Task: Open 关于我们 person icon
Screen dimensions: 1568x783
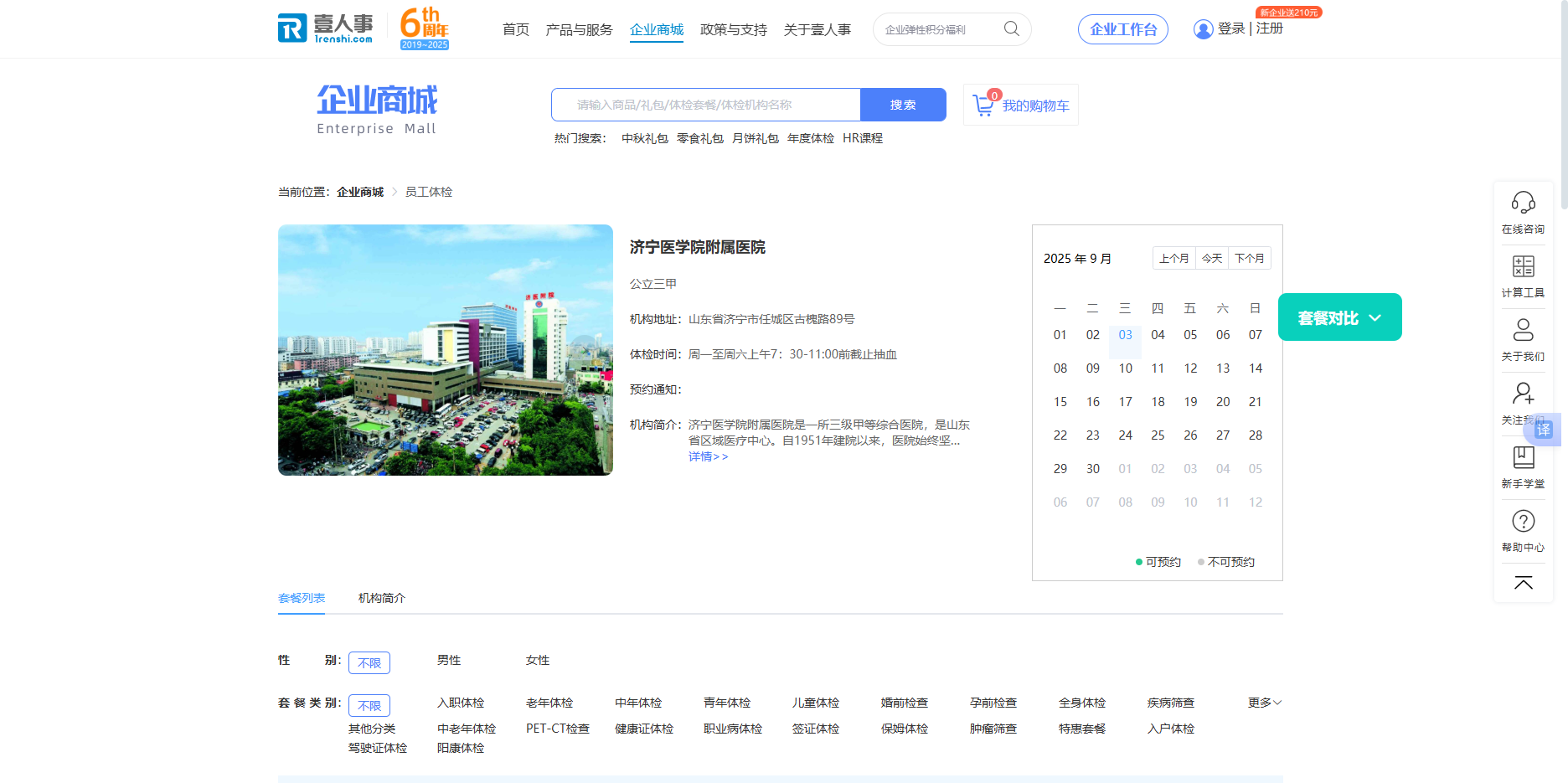Action: (x=1523, y=330)
